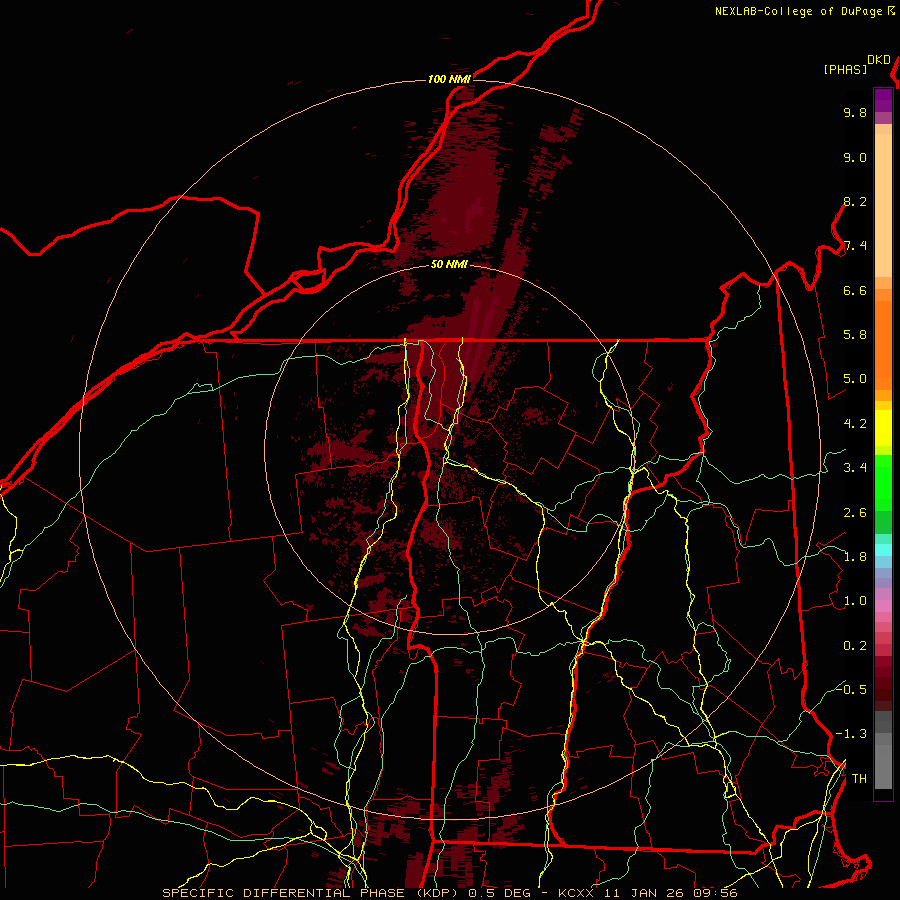
Task: Click the 2.6 legend value
Action: point(855,512)
